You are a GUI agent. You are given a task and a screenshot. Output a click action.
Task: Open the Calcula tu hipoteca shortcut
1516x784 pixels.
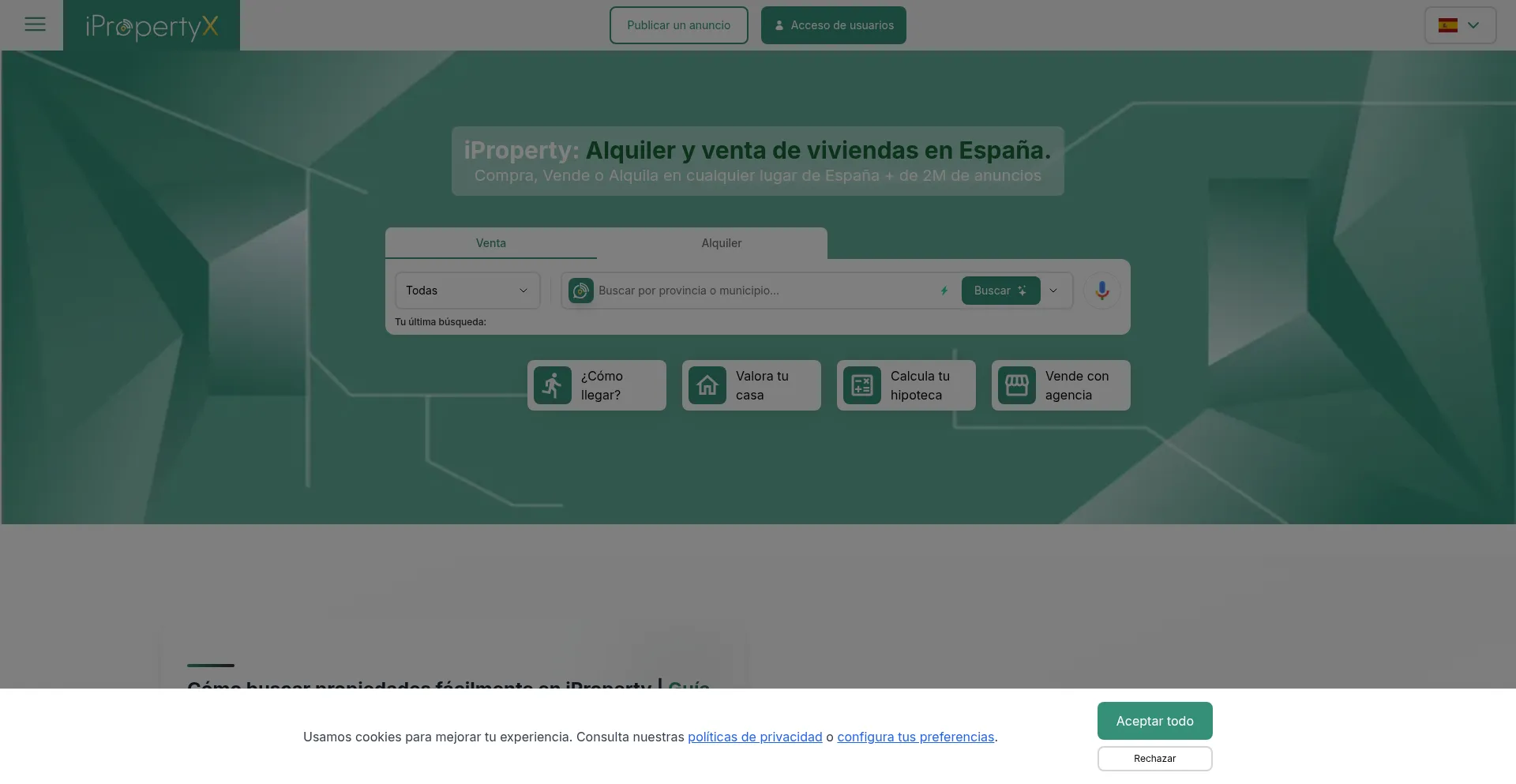tap(906, 385)
